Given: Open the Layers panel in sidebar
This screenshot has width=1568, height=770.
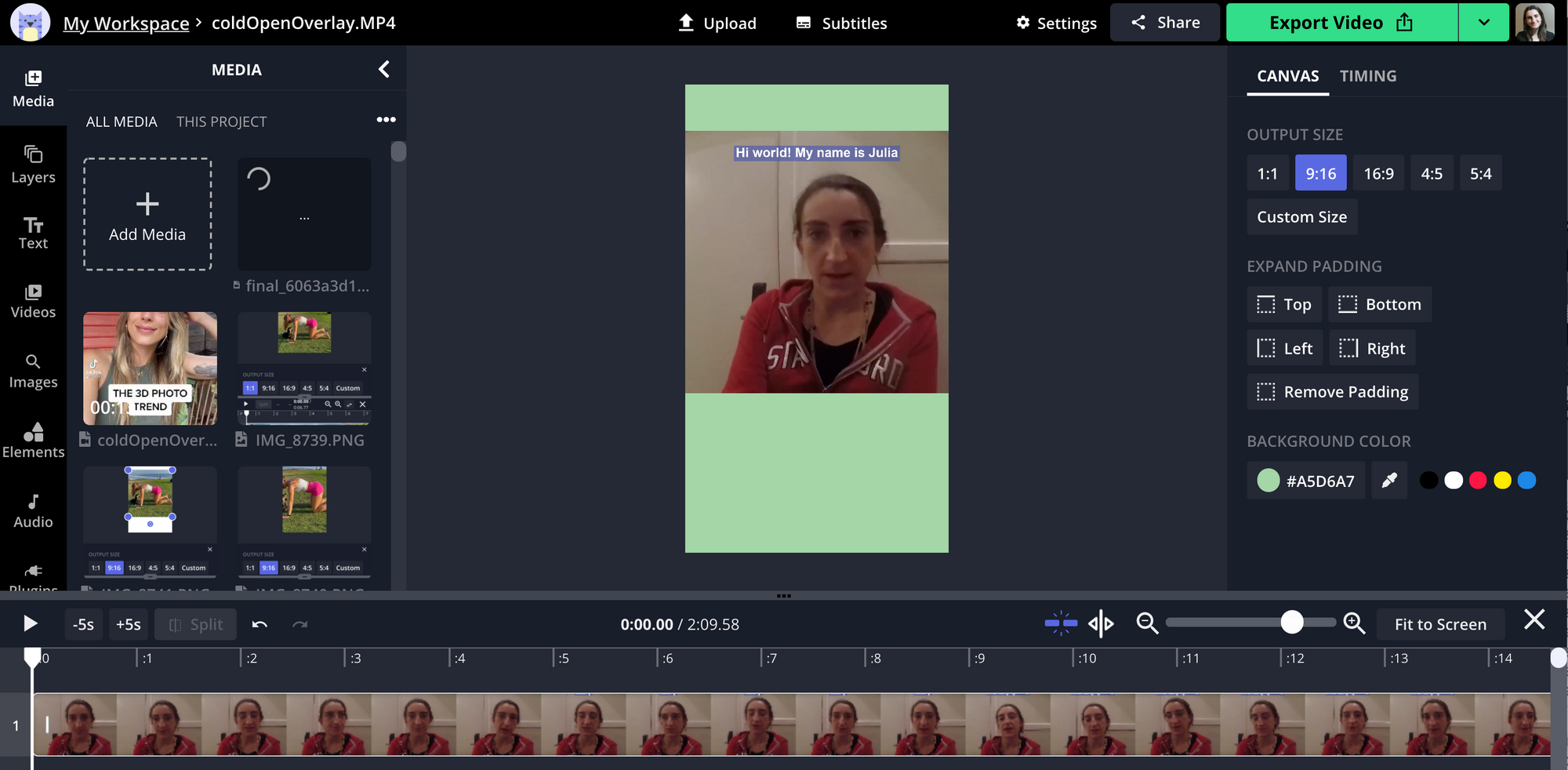Looking at the screenshot, I should tap(33, 165).
